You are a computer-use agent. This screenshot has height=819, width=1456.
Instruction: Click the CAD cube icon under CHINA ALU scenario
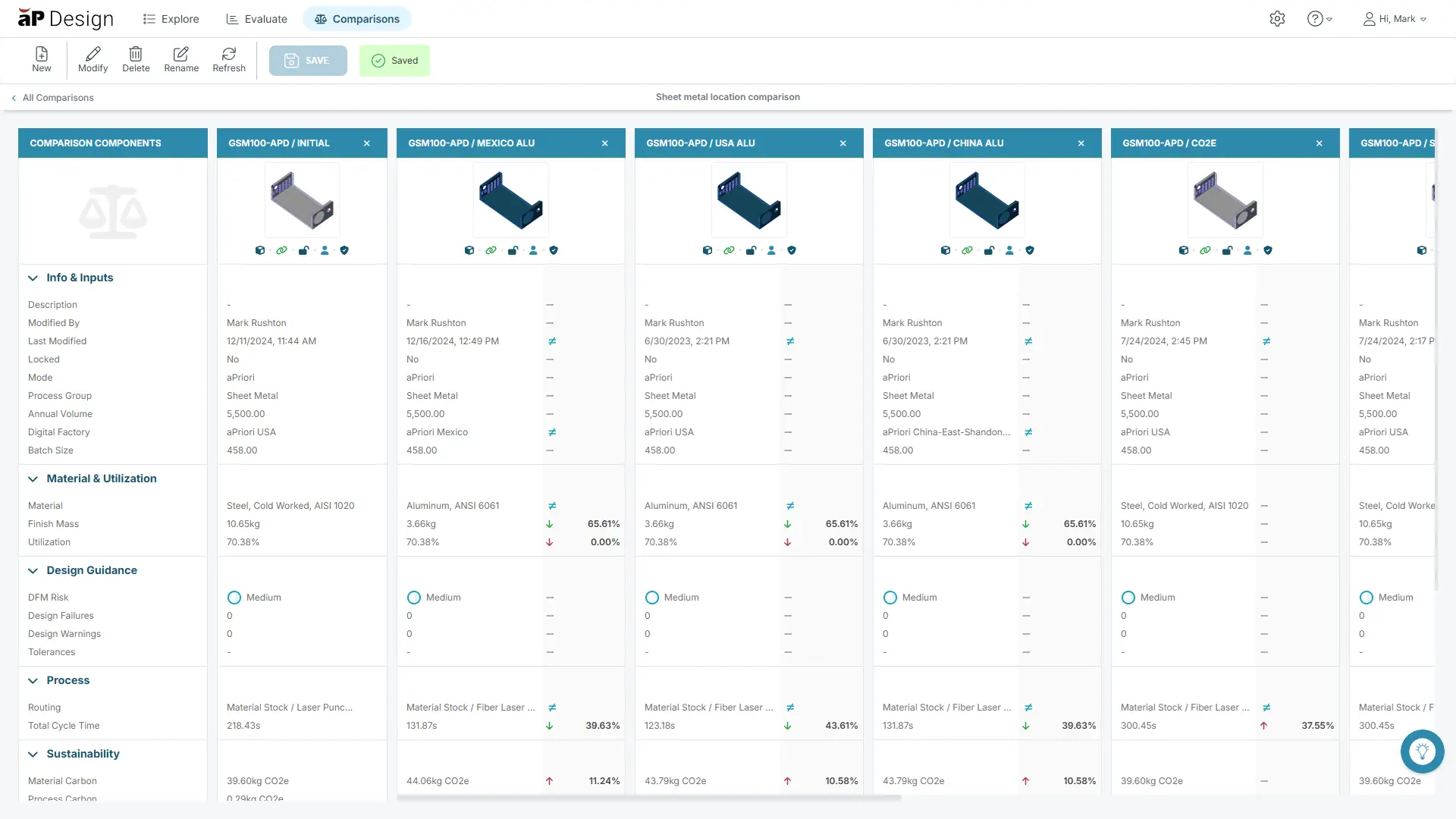(946, 250)
